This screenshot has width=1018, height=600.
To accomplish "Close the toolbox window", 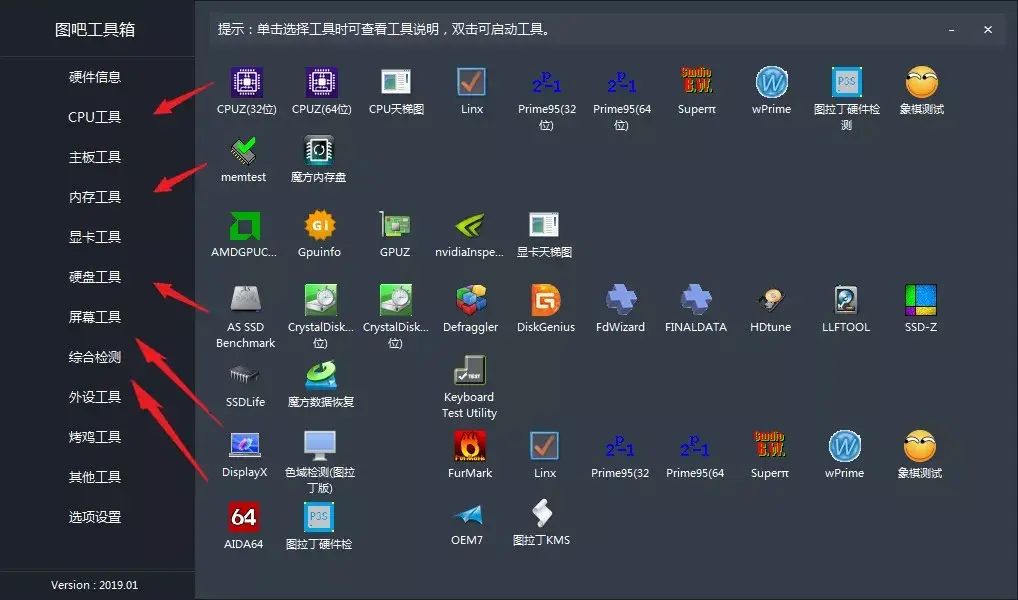I will (x=988, y=29).
